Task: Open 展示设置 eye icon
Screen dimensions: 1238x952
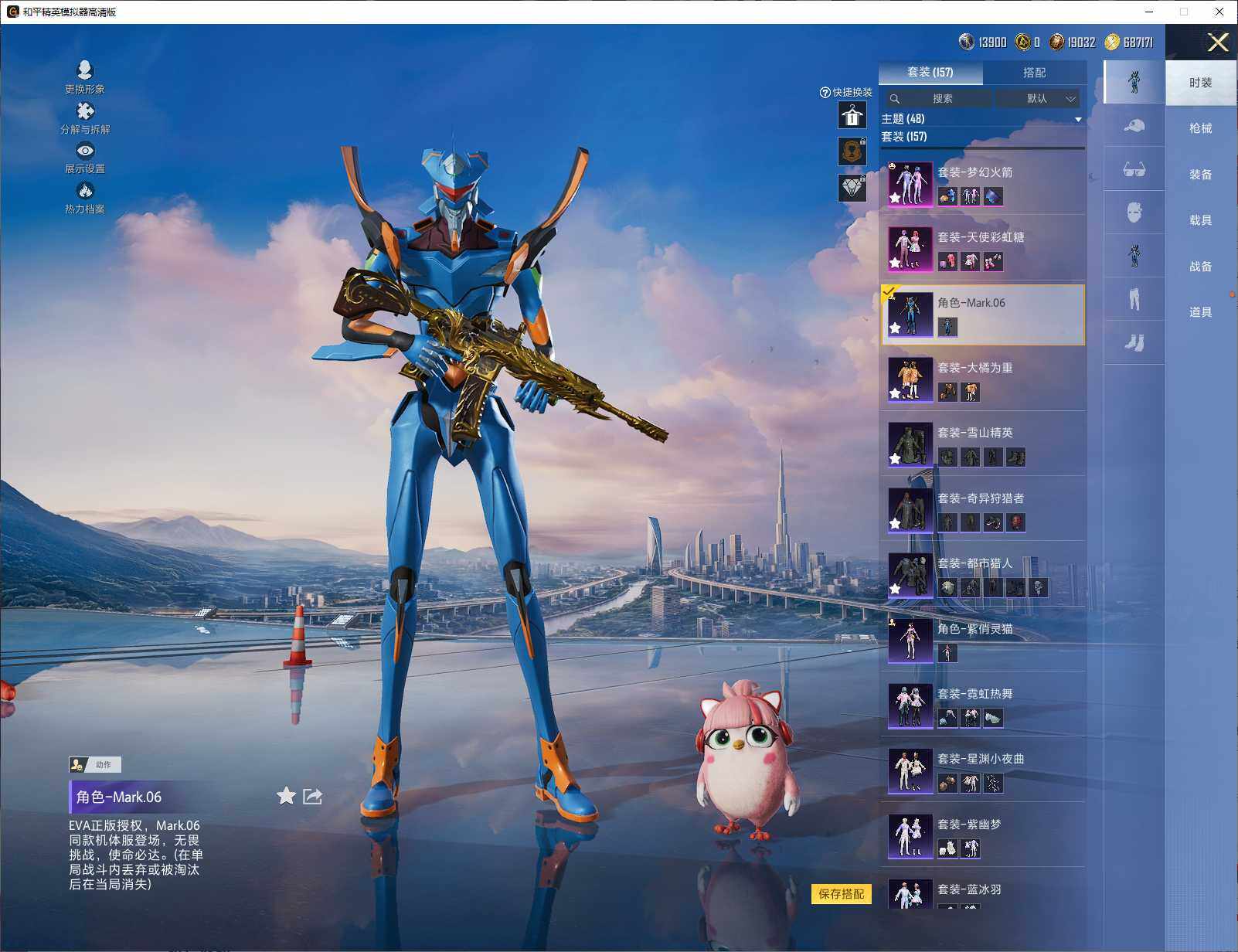Action: 85,151
